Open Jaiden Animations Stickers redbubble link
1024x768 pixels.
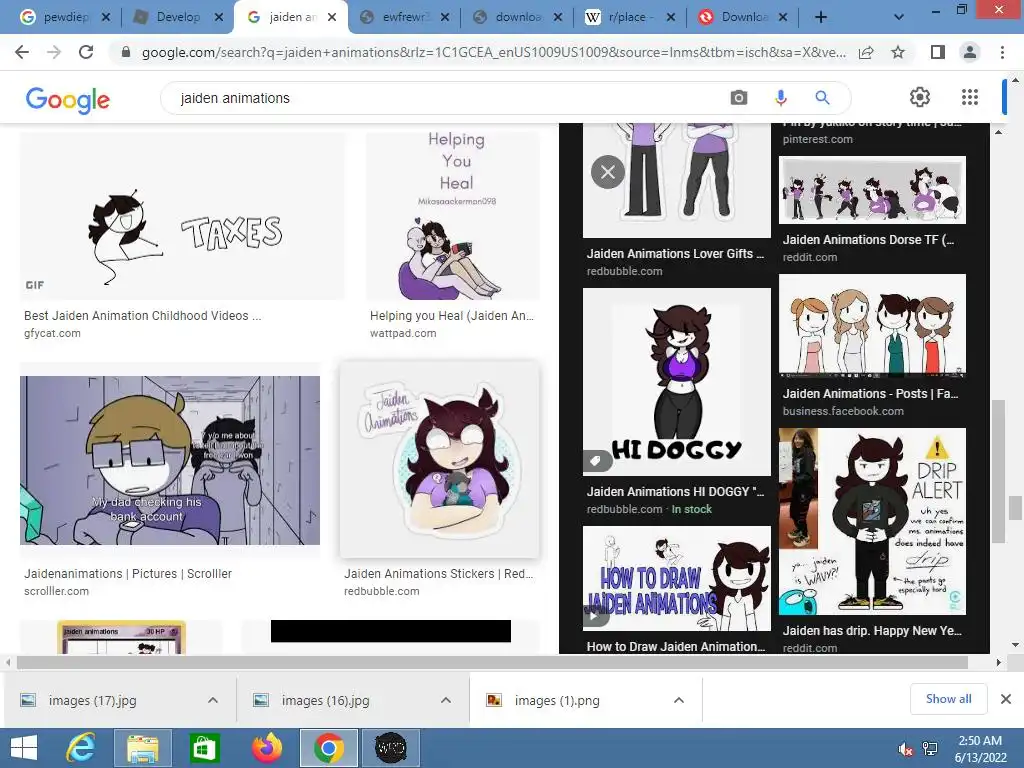[439, 573]
